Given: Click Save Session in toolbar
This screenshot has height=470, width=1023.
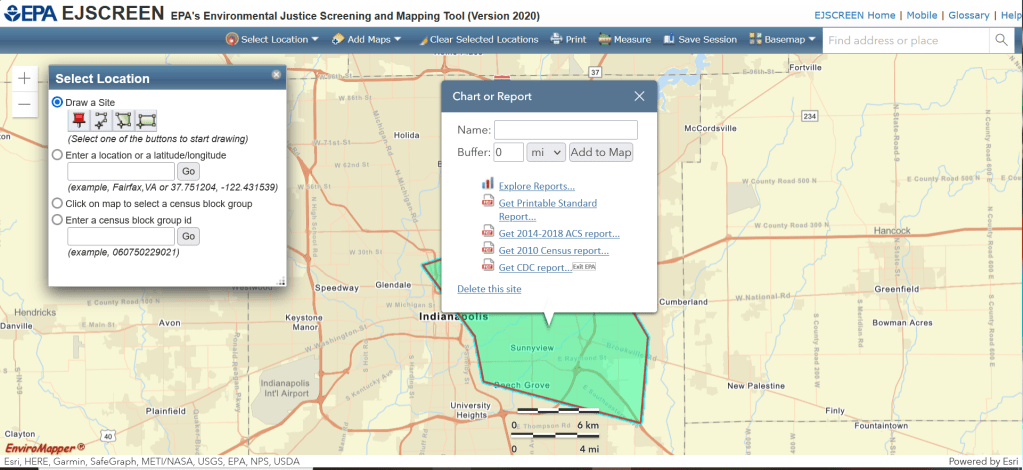Looking at the screenshot, I should [x=700, y=39].
